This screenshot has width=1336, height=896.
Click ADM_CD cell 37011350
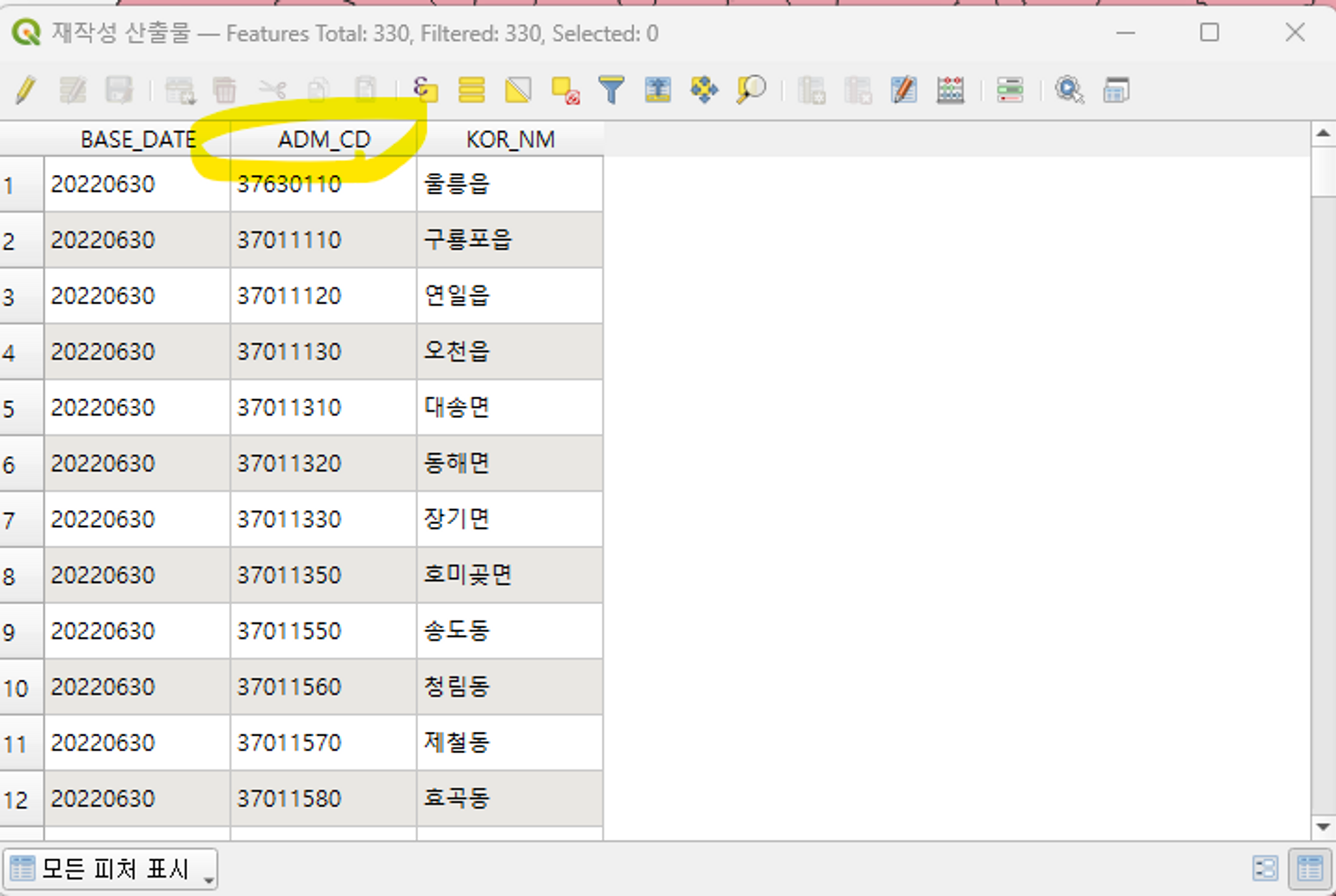tap(323, 576)
